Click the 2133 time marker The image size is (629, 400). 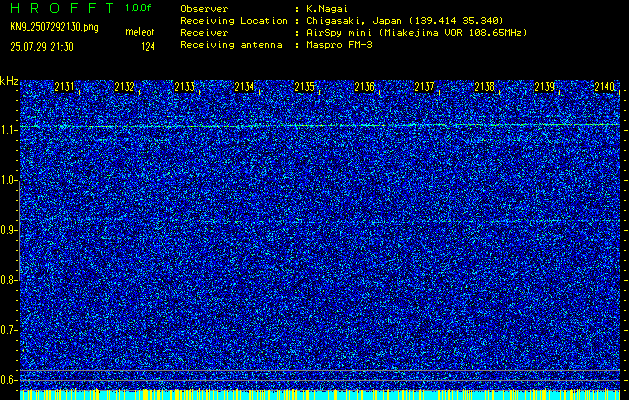(x=184, y=87)
